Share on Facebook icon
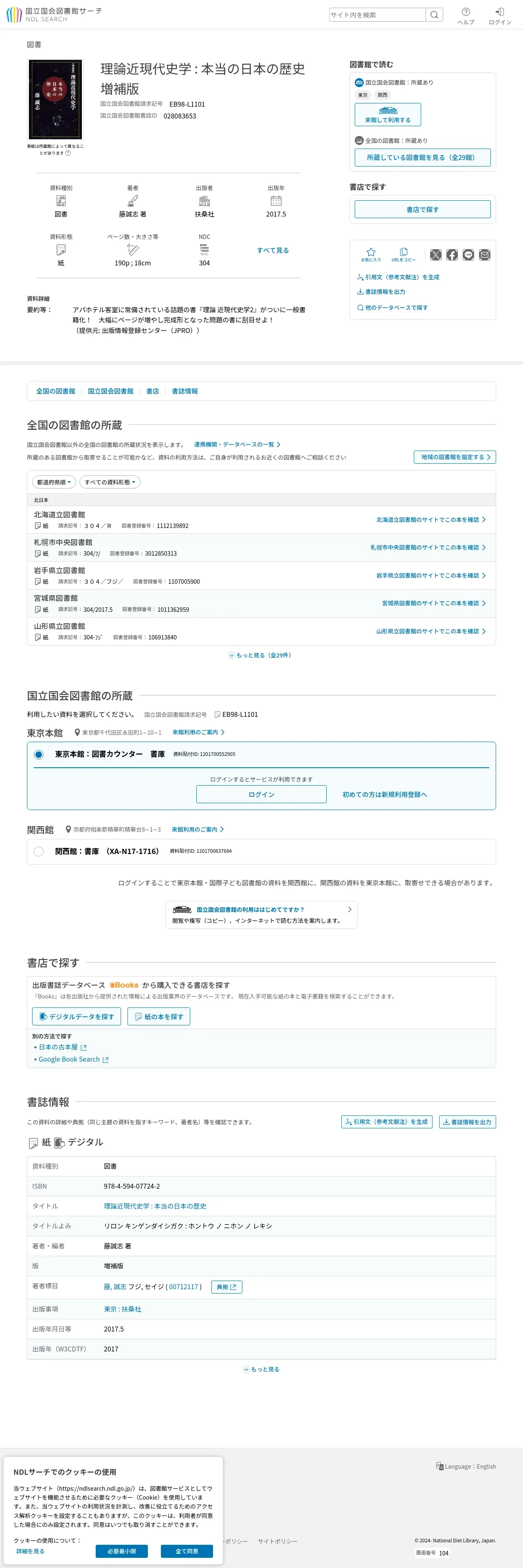The width and height of the screenshot is (523, 1568). point(452,254)
